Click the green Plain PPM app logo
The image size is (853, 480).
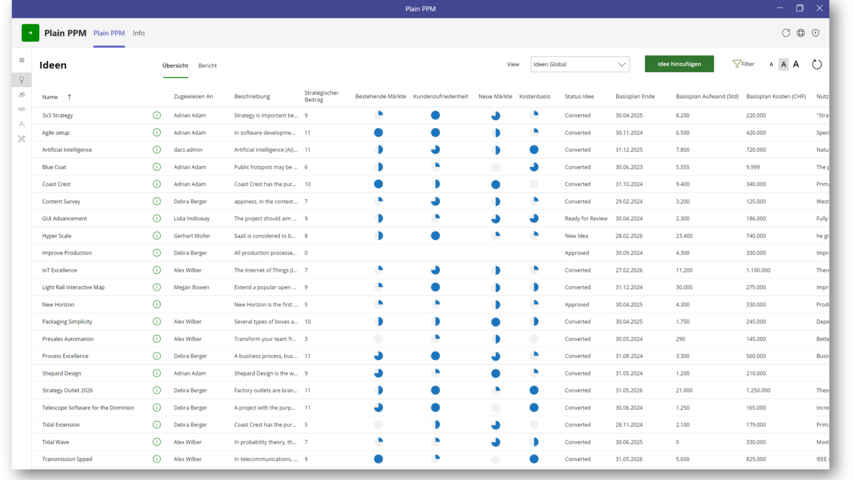coord(30,33)
